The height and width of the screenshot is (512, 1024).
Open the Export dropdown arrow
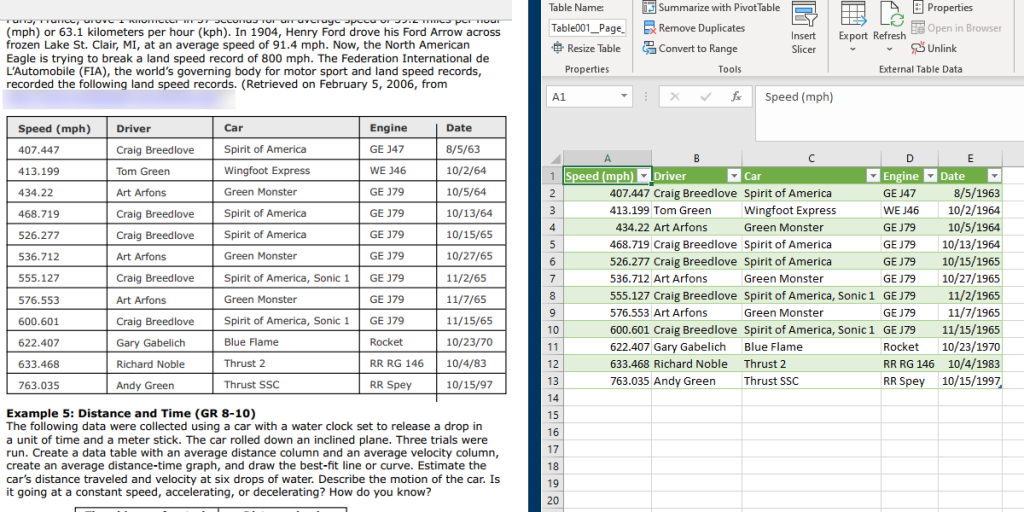click(x=853, y=49)
